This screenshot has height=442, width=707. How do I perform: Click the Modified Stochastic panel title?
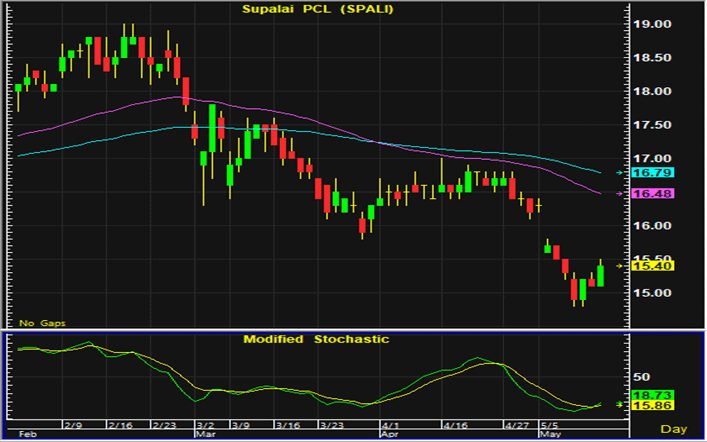(x=316, y=339)
